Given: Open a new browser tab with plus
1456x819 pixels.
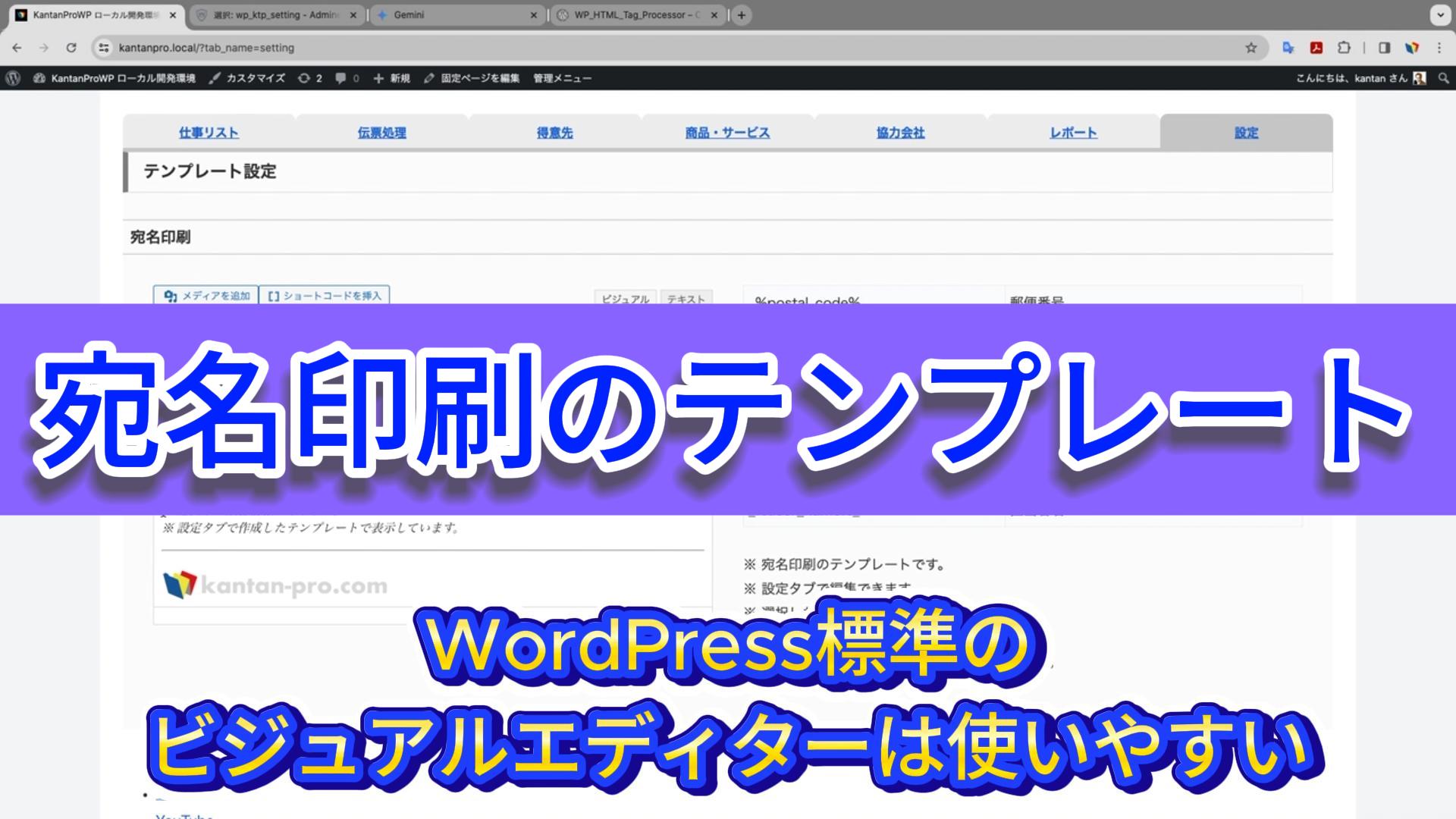Looking at the screenshot, I should (x=742, y=15).
